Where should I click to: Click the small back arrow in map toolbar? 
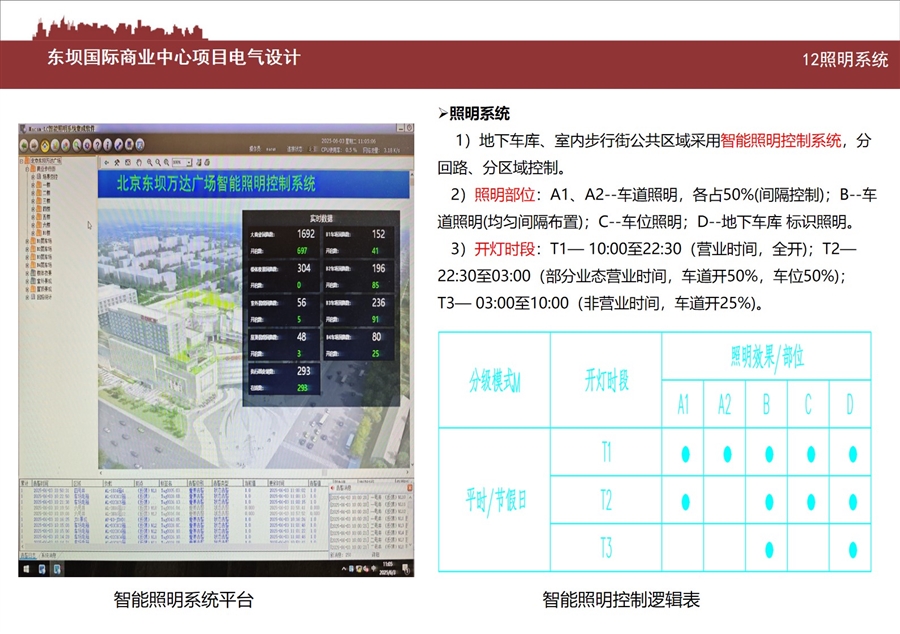click(106, 162)
